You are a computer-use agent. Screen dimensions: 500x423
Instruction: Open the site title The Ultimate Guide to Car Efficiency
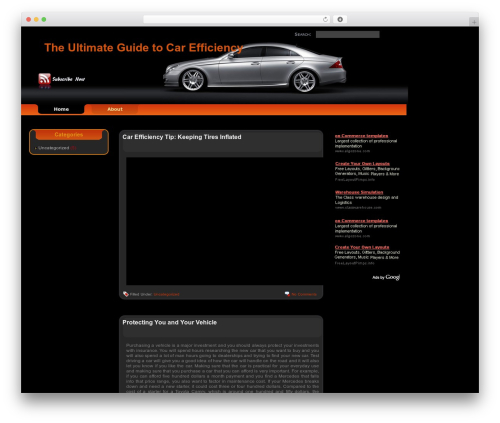tap(144, 48)
